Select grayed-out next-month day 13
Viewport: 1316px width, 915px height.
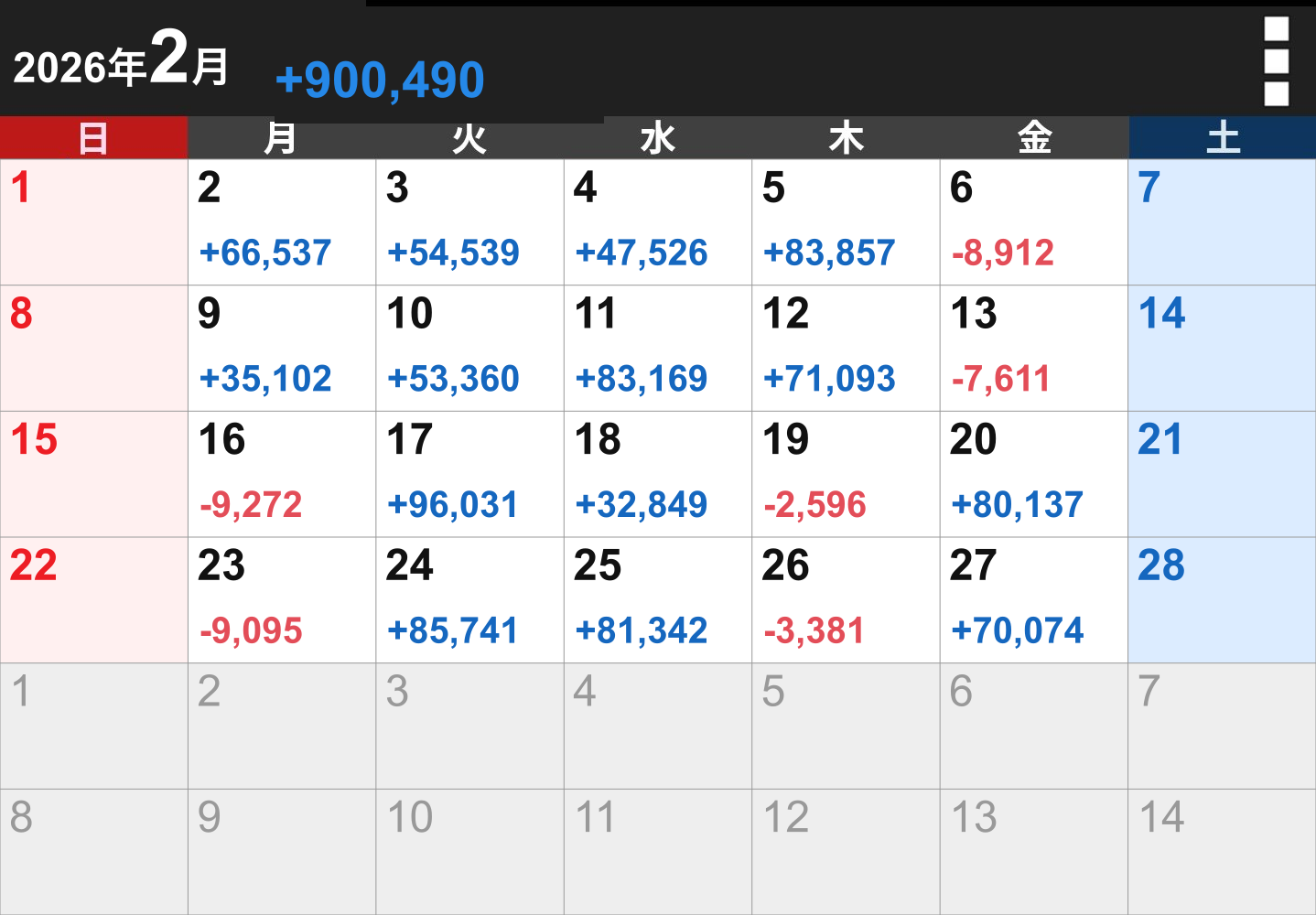[1034, 852]
